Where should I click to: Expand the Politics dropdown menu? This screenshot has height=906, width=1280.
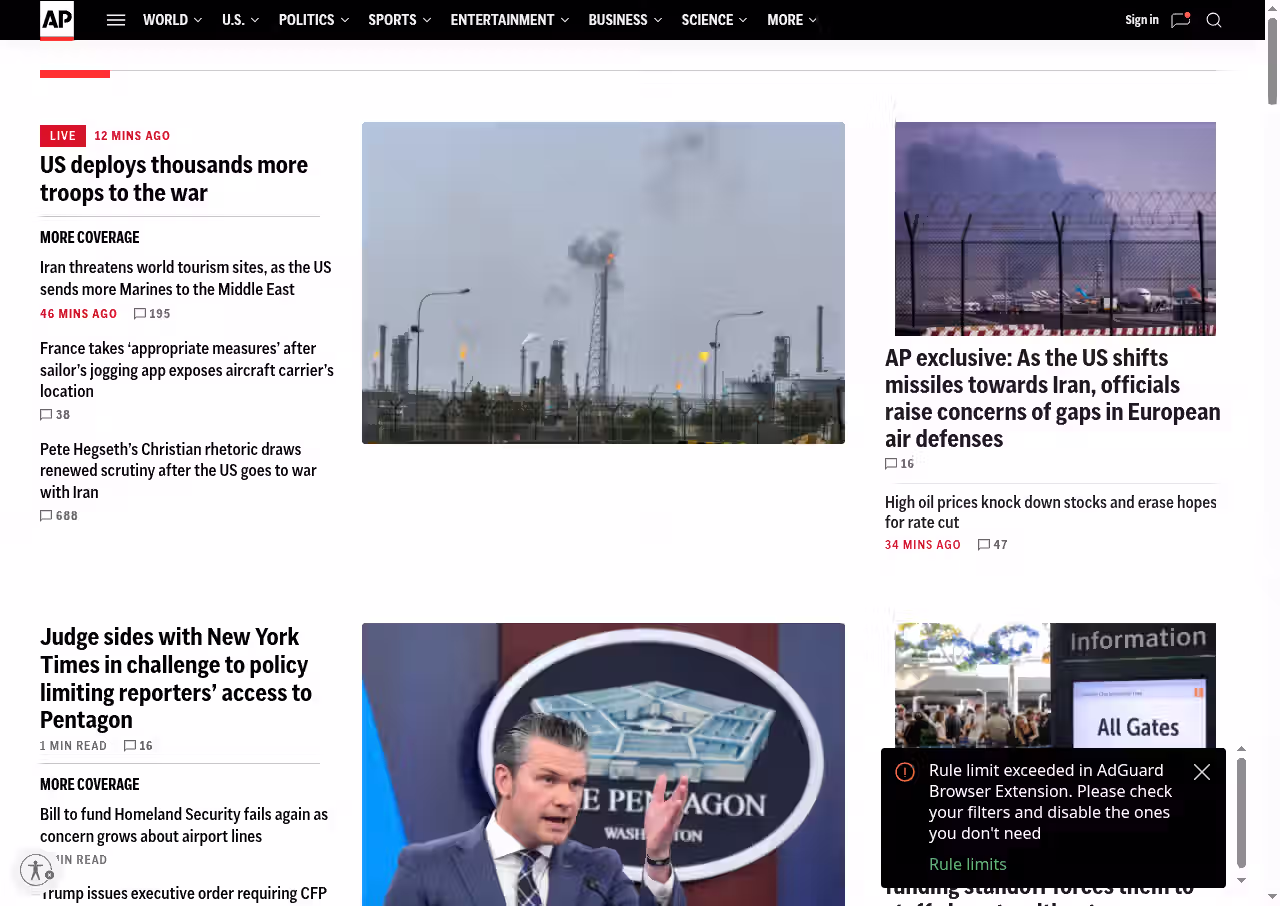[313, 20]
